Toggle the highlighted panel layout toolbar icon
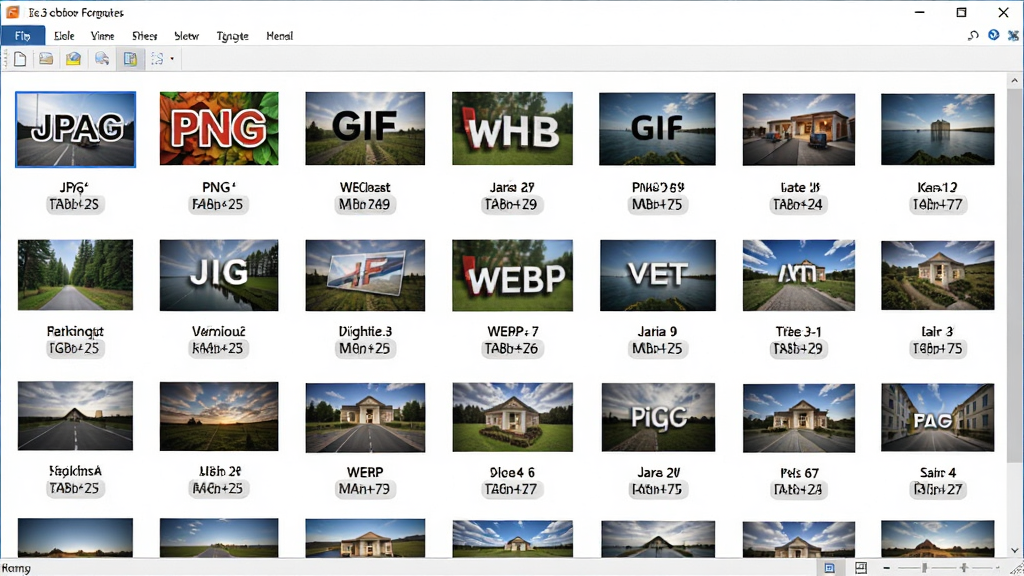Screen dimensions: 1024x576 tap(130, 59)
